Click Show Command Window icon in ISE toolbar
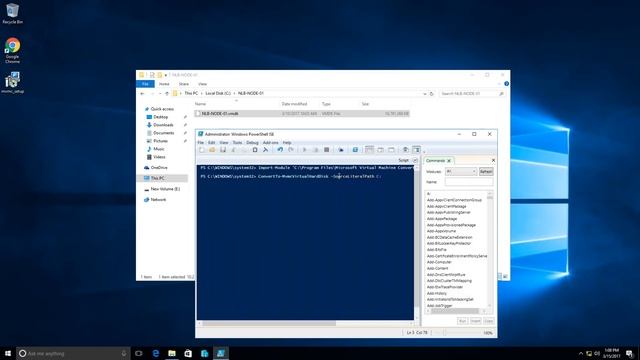 coord(405,150)
